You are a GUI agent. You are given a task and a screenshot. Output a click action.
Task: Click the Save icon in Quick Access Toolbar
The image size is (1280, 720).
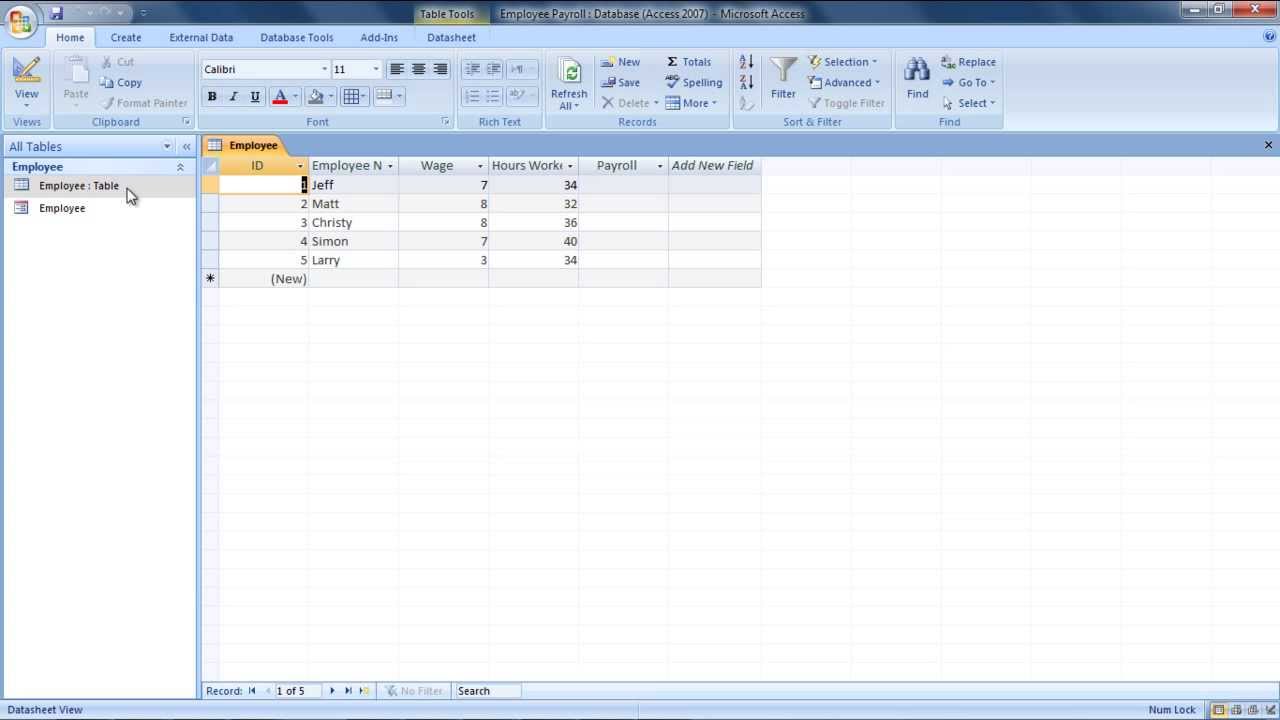coord(57,13)
